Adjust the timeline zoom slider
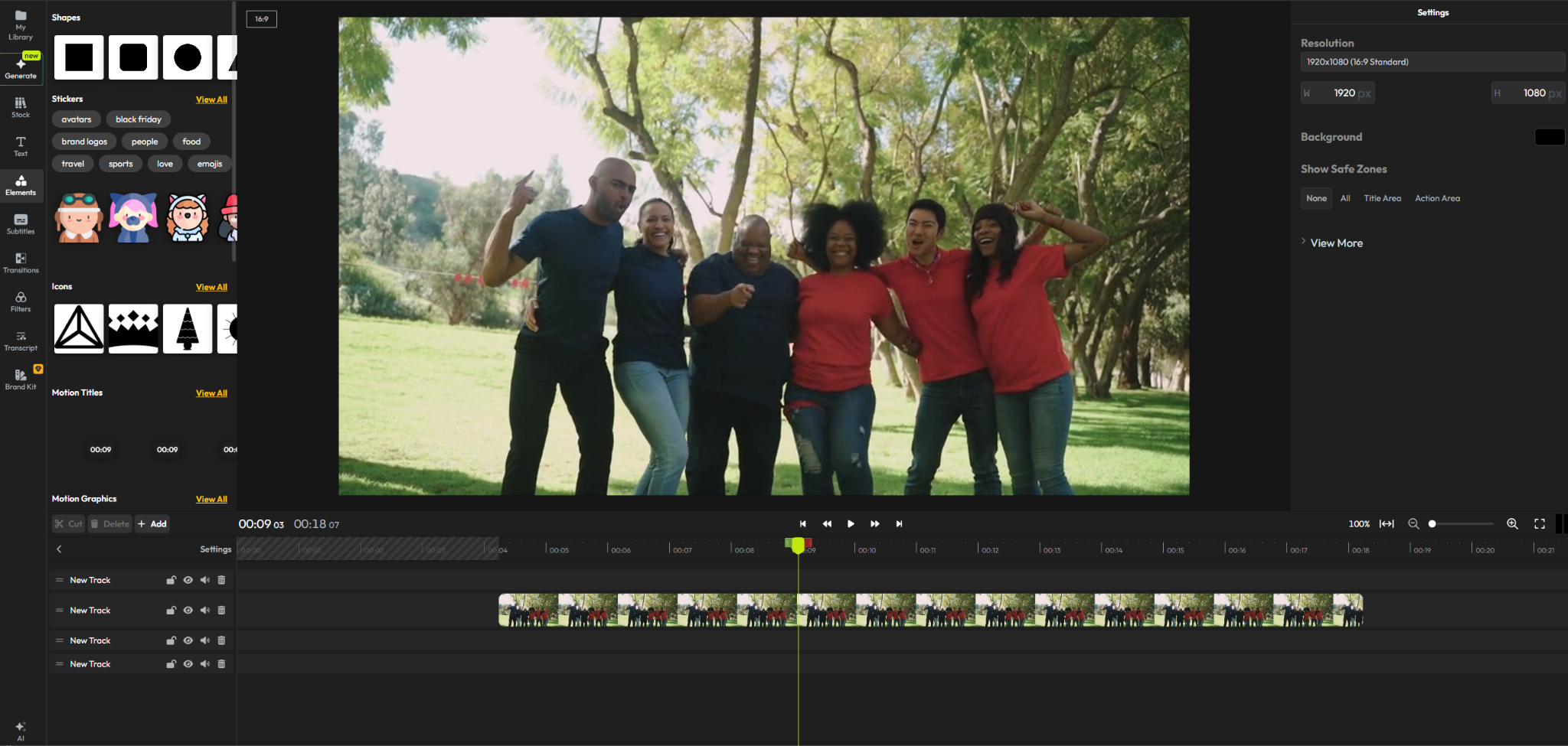Viewport: 1568px width, 746px height. [1461, 524]
